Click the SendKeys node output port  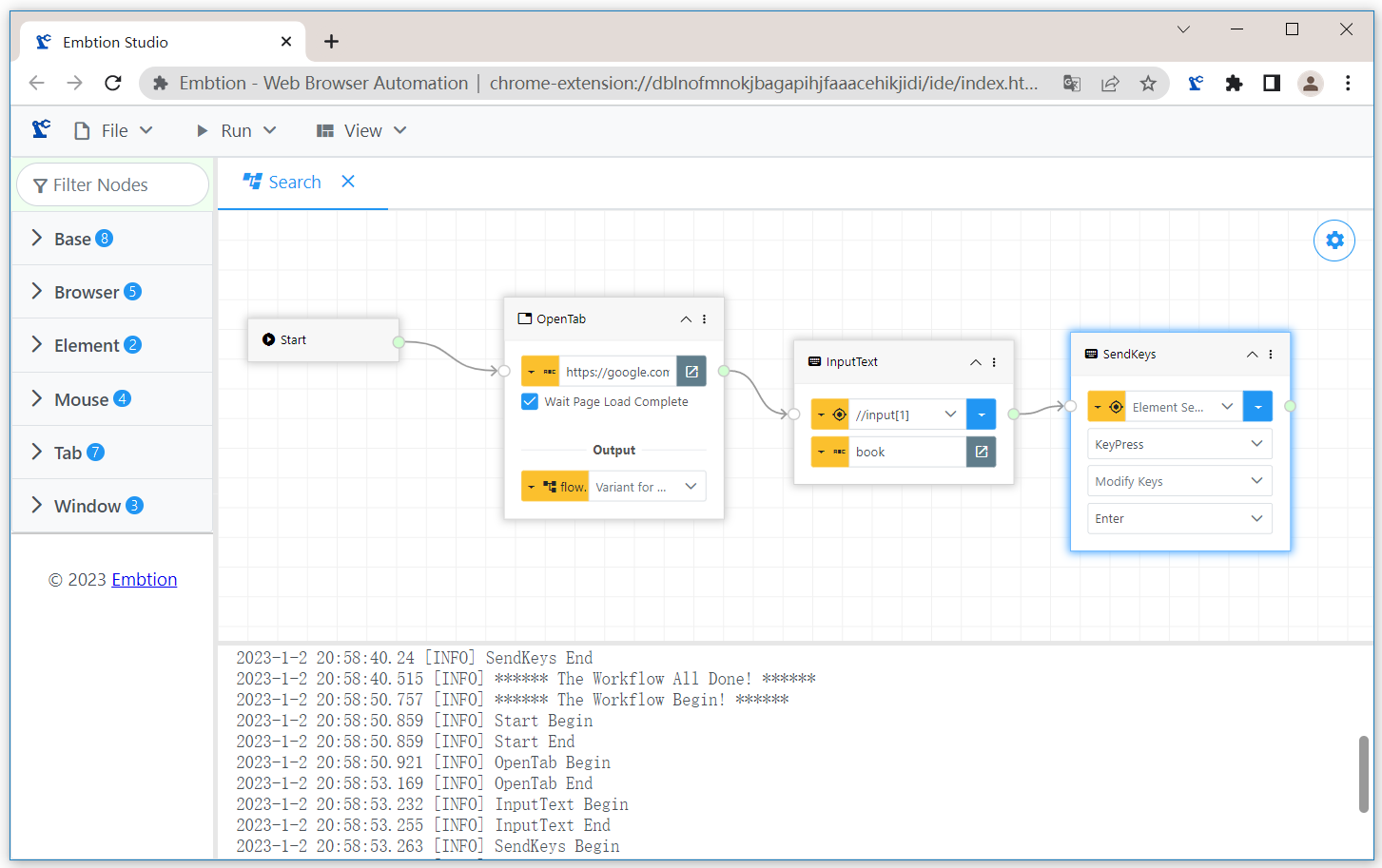[x=1290, y=406]
